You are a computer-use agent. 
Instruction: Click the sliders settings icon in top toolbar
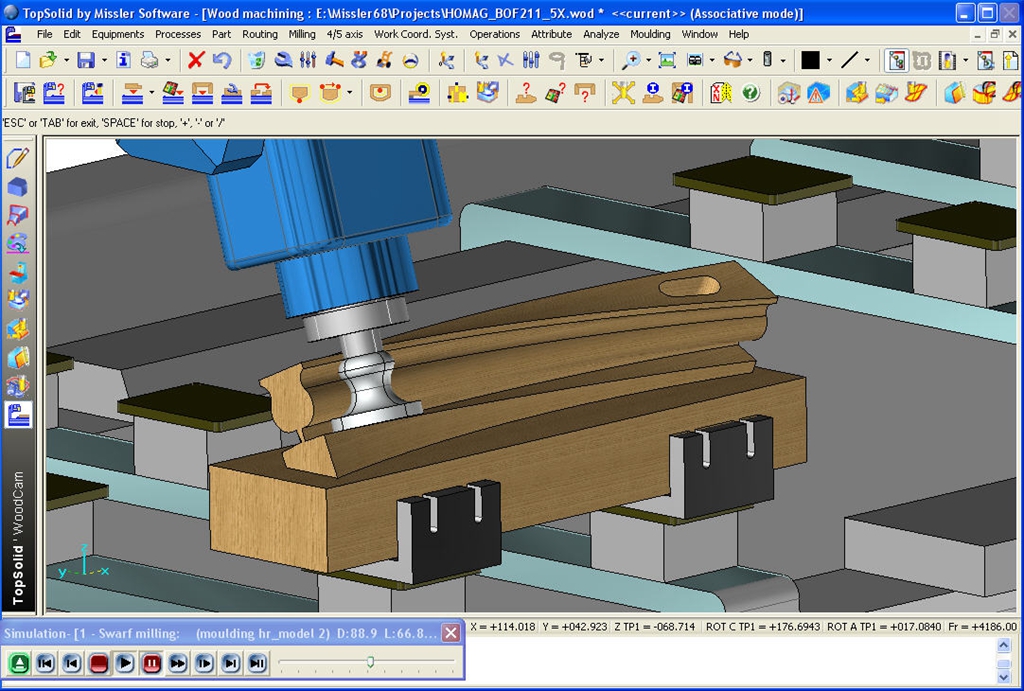(x=308, y=61)
